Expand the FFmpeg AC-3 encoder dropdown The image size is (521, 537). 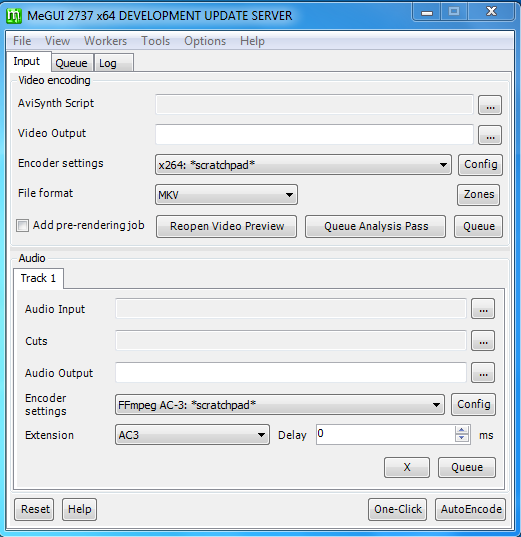[280, 405]
